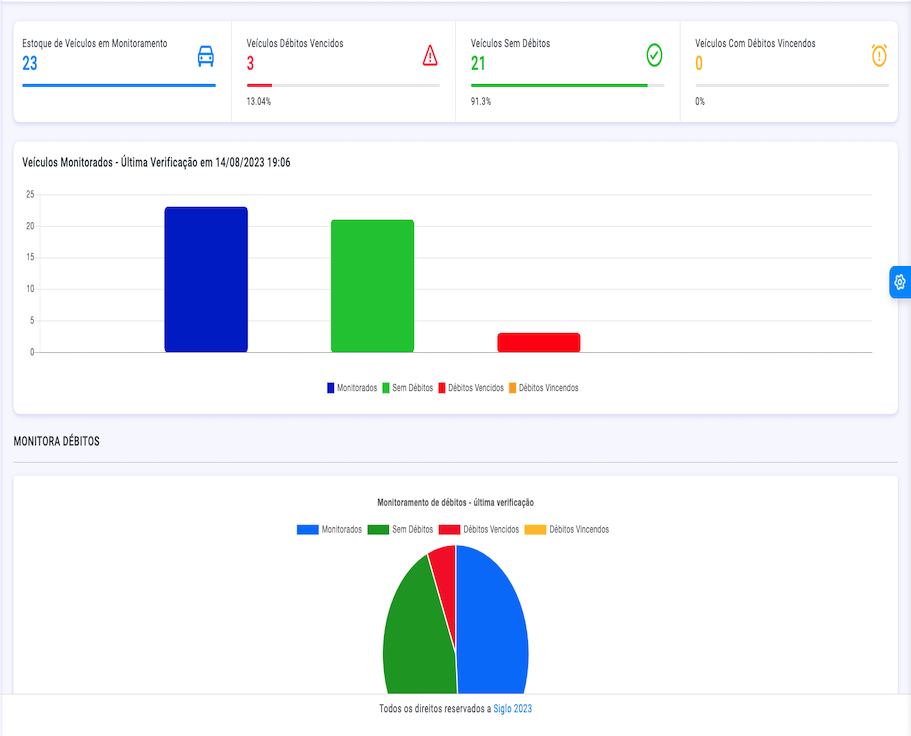
Task: Click orange Débitos Vincendos swatch in bar legend
Action: (513, 388)
